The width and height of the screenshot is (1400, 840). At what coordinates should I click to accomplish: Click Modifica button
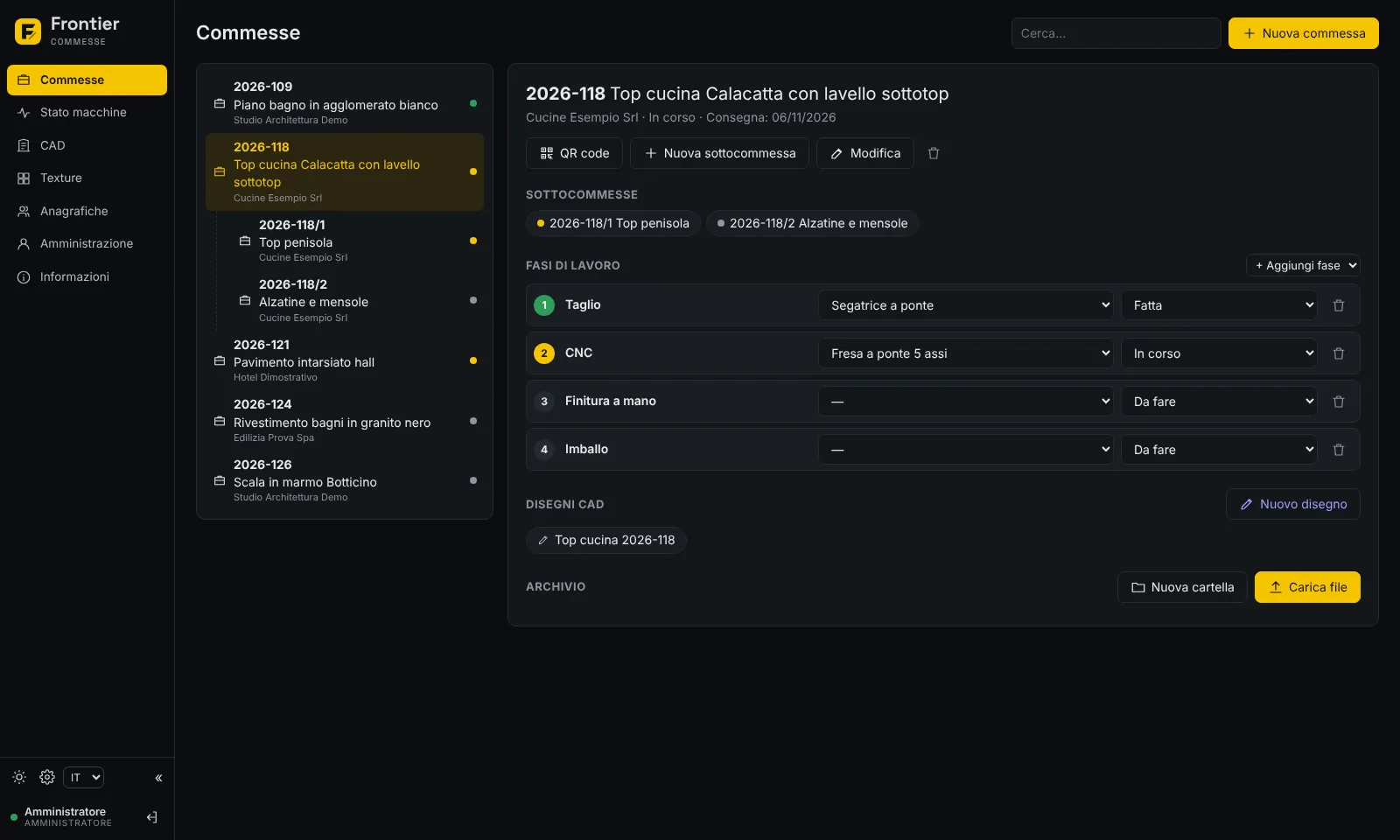coord(864,153)
